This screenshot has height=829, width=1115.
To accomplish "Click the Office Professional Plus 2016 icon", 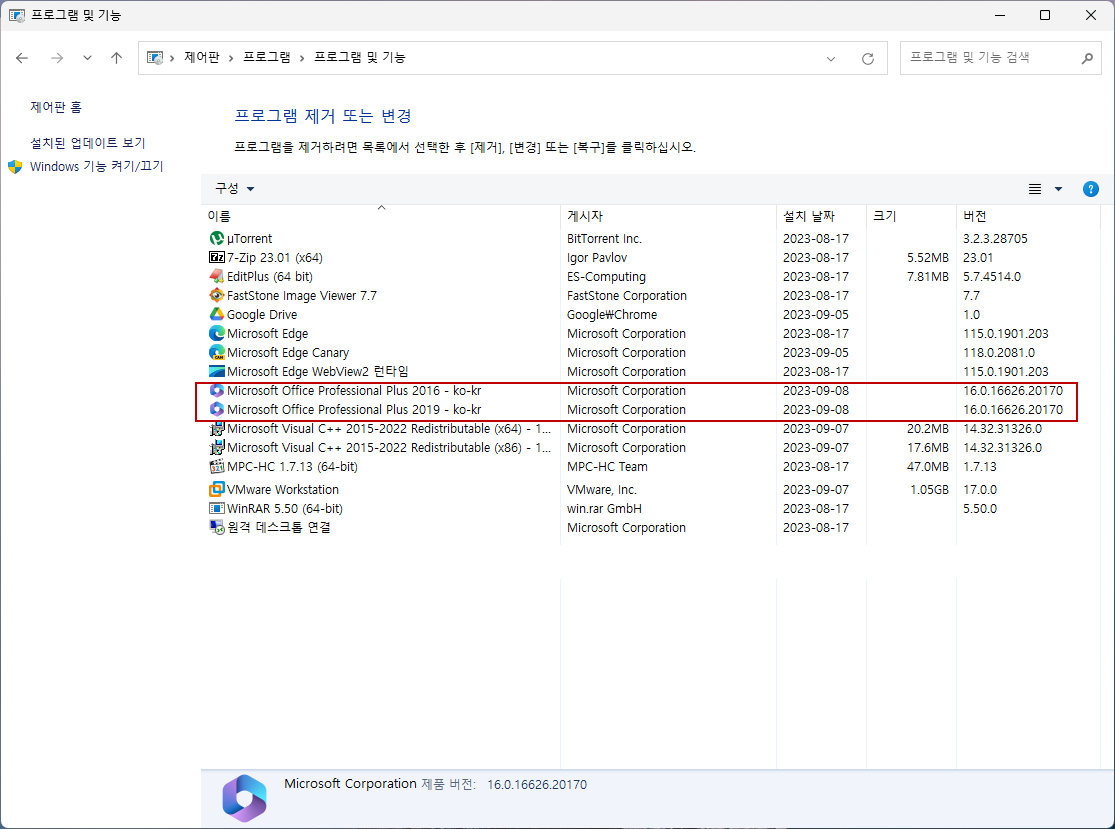I will click(217, 390).
